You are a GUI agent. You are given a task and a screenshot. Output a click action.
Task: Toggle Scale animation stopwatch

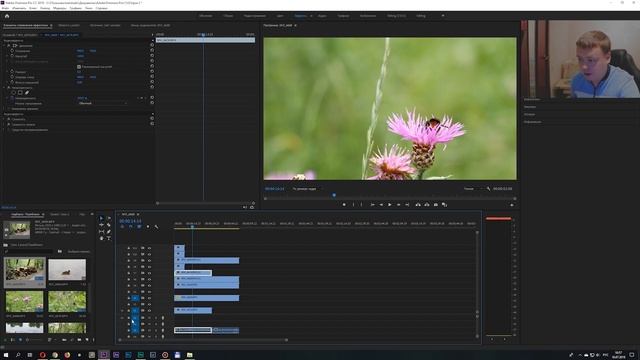(x=12, y=56)
